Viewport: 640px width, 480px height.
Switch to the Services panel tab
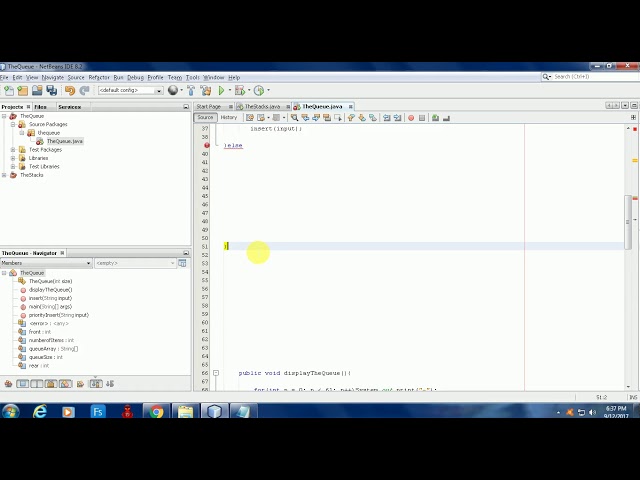69,107
